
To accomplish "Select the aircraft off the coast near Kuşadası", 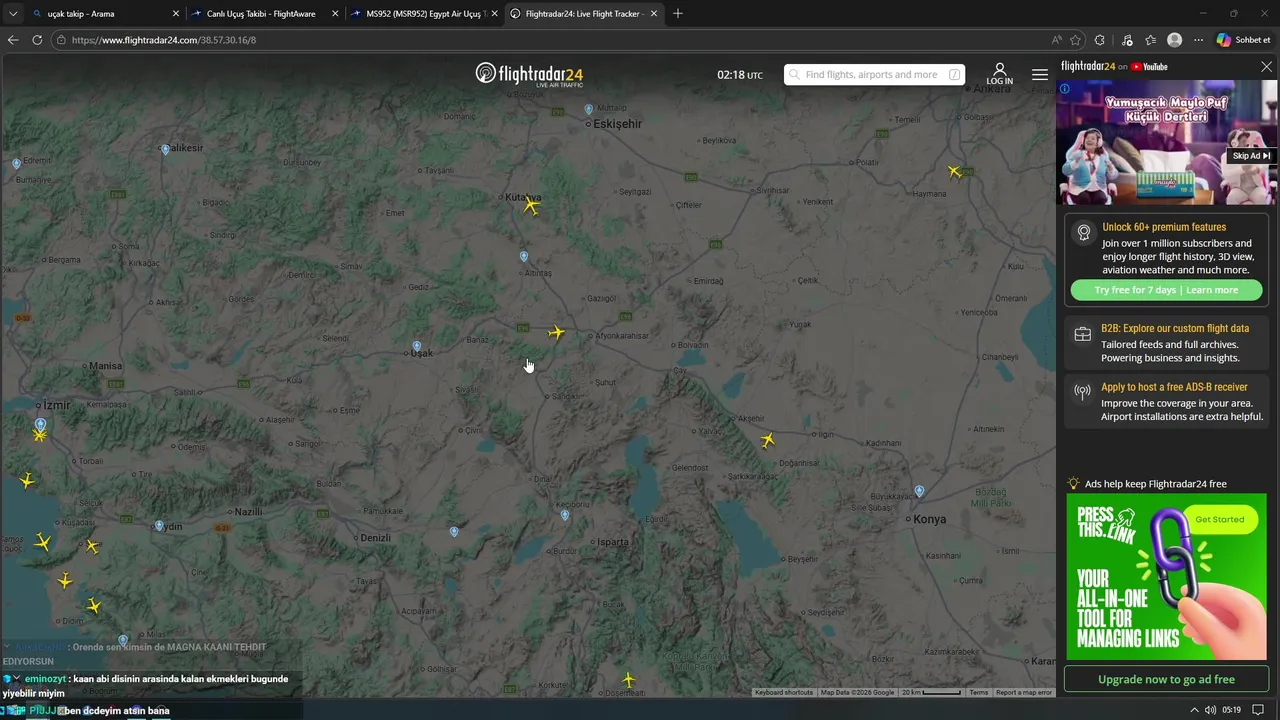I will (x=42, y=542).
